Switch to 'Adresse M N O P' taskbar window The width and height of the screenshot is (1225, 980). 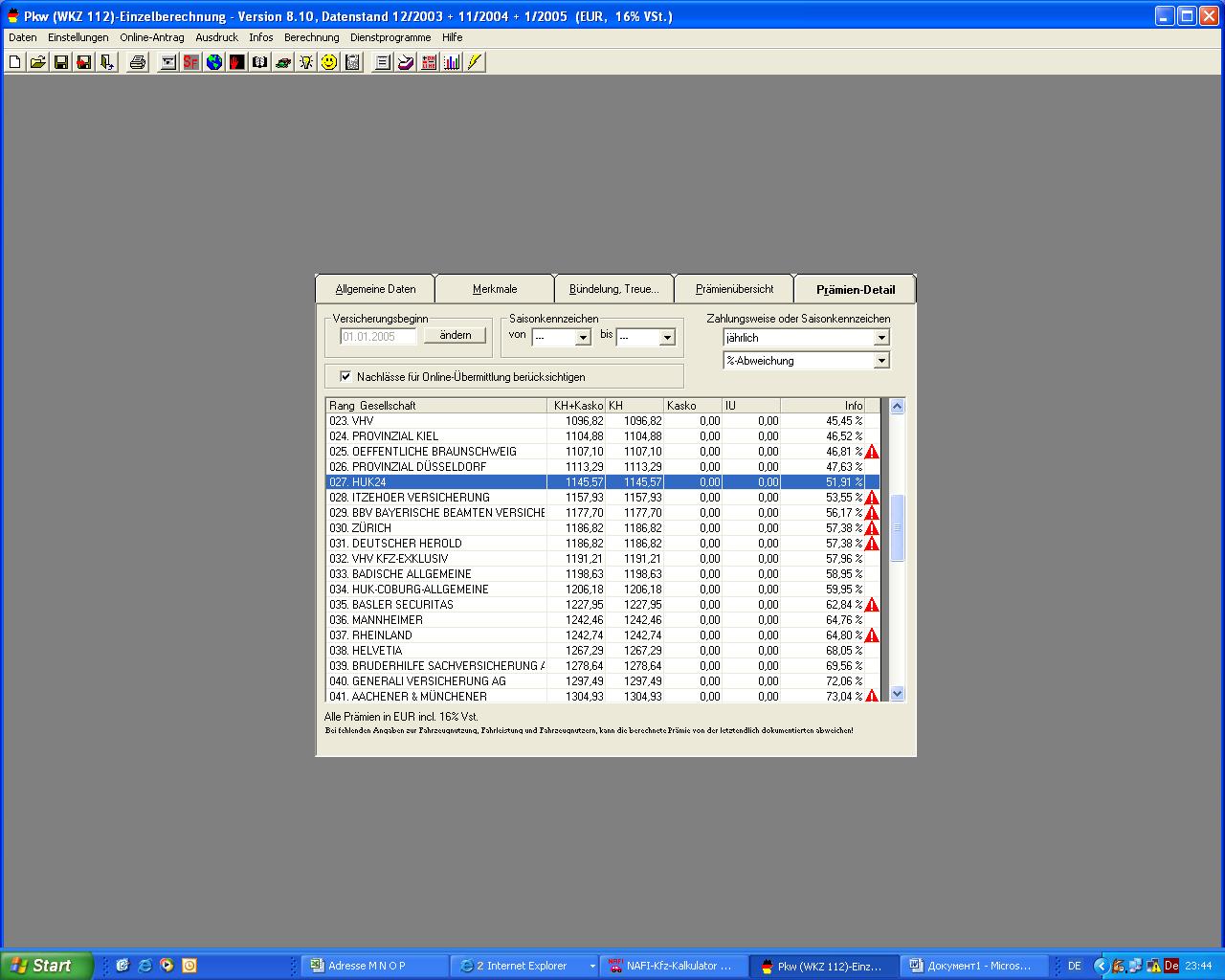click(376, 966)
